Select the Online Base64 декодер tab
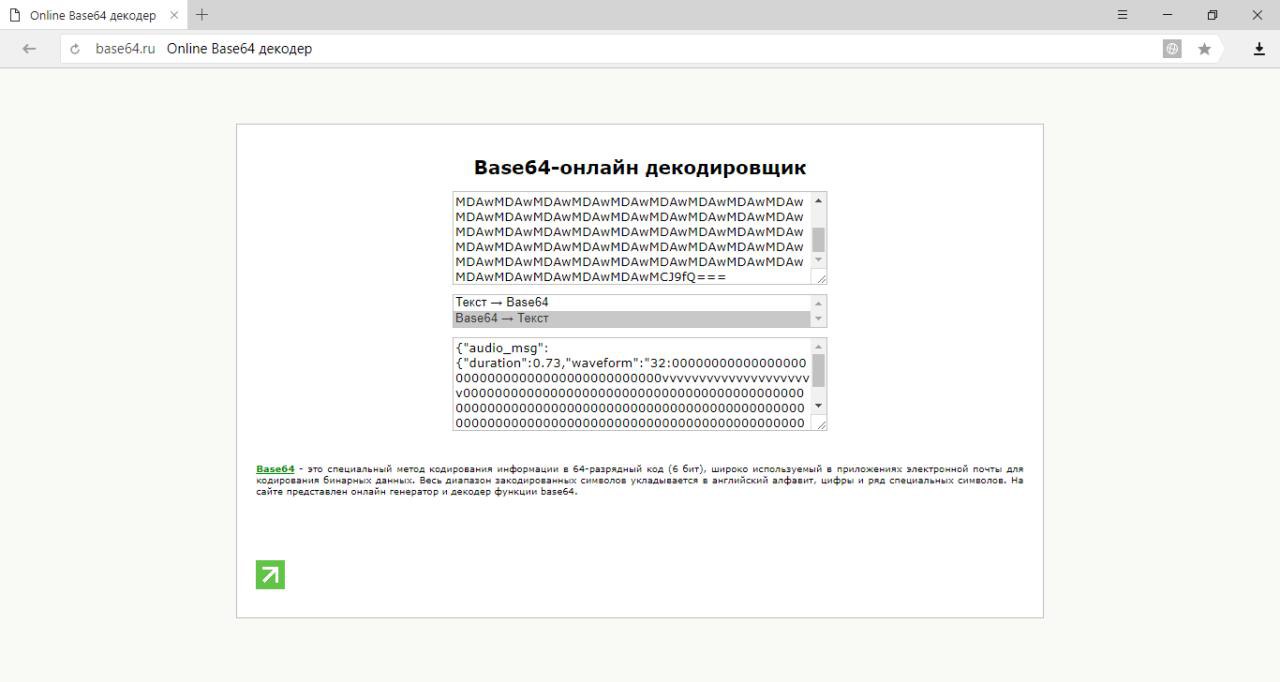 point(90,15)
